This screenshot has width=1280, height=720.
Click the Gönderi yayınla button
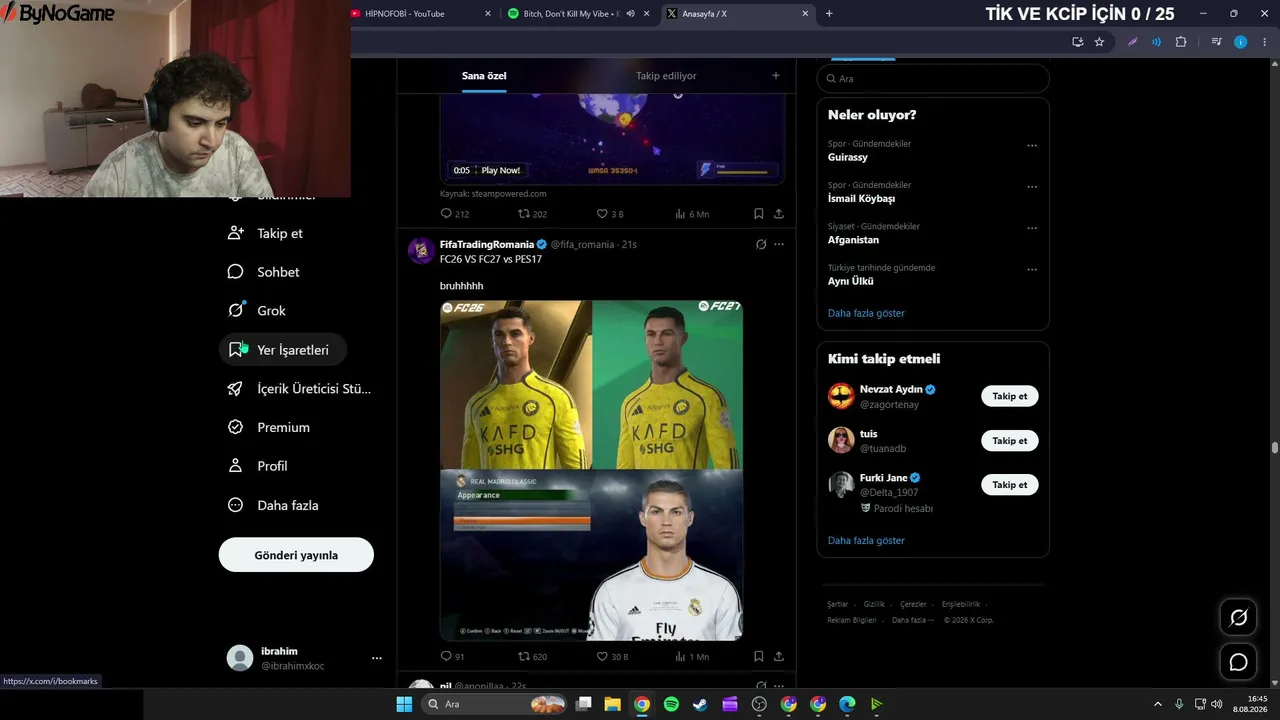tap(296, 555)
